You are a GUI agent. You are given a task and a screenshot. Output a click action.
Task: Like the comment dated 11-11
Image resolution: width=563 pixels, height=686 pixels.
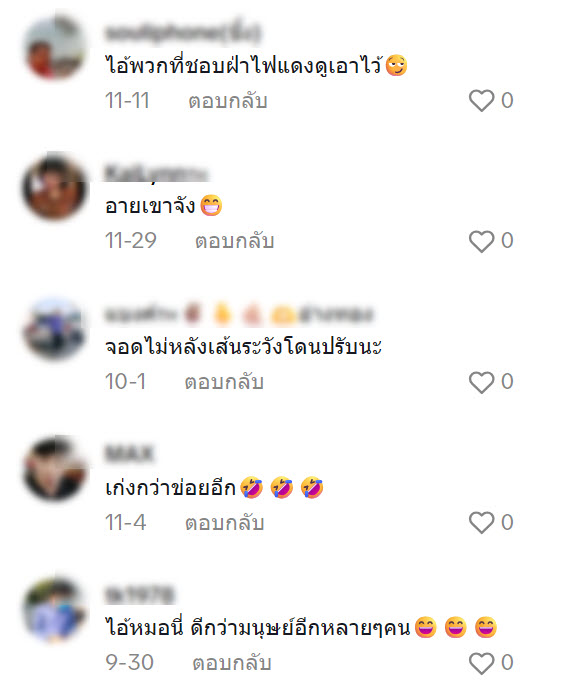[481, 101]
